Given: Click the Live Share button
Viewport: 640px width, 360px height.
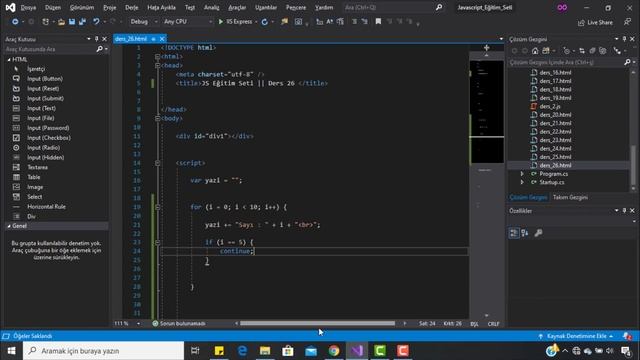Looking at the screenshot, I should pos(595,22).
